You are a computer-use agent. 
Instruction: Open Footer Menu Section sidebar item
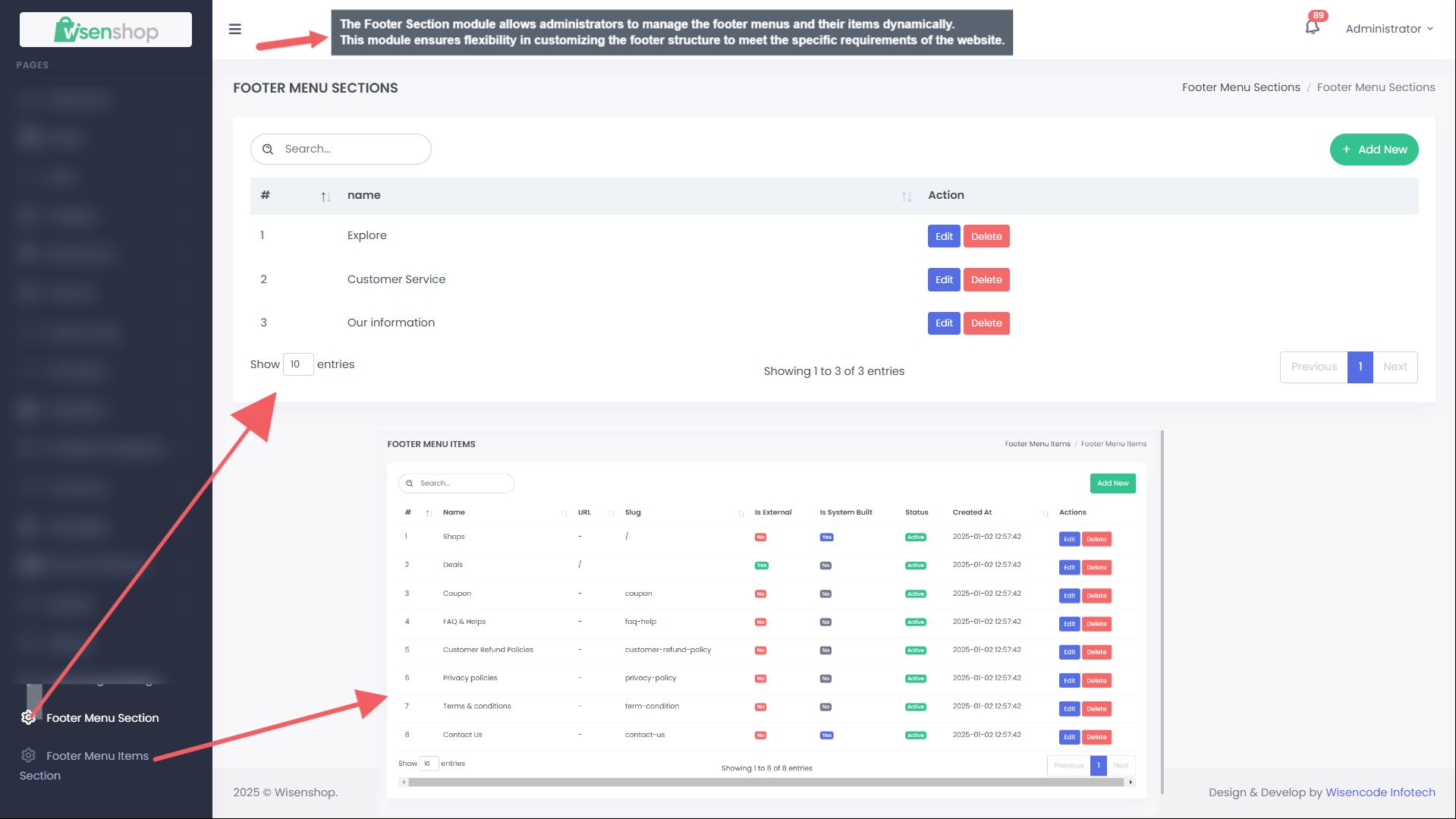(102, 718)
